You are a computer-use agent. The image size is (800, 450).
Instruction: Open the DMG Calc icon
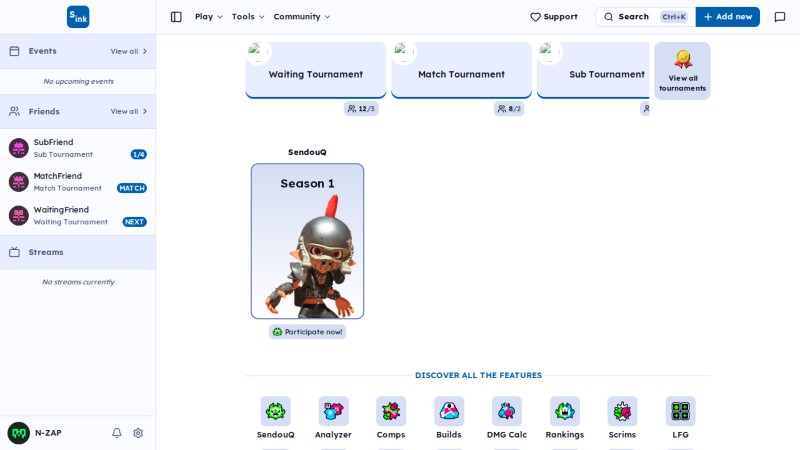click(x=507, y=411)
